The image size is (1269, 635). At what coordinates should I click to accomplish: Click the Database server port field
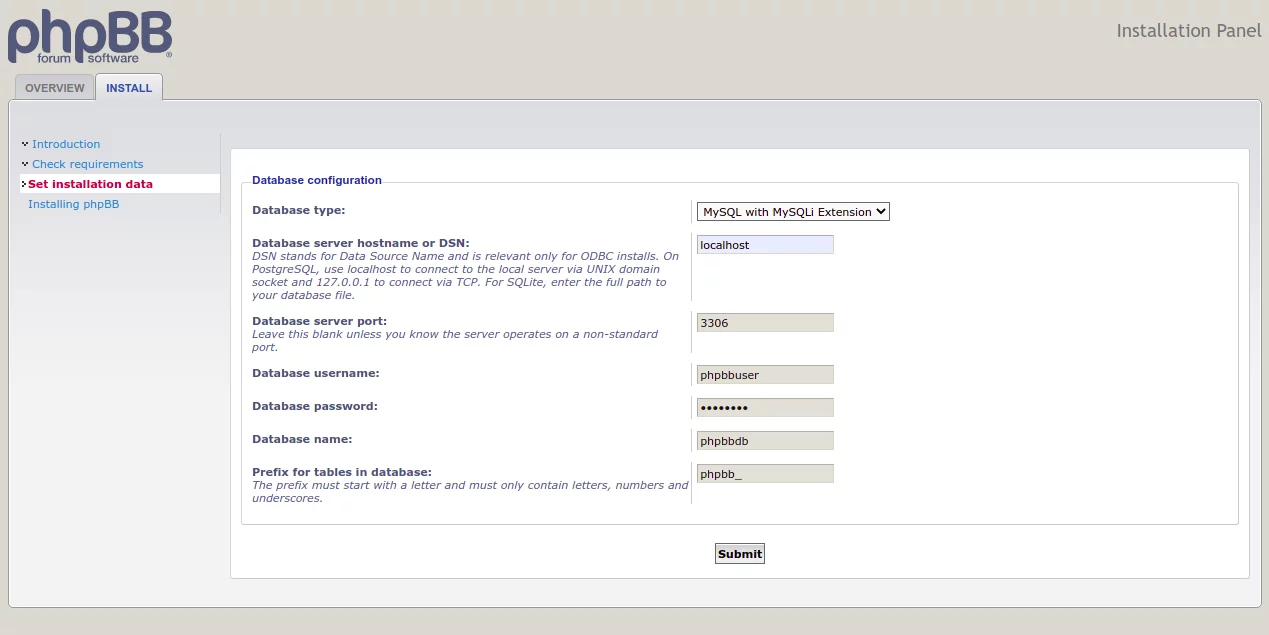765,323
